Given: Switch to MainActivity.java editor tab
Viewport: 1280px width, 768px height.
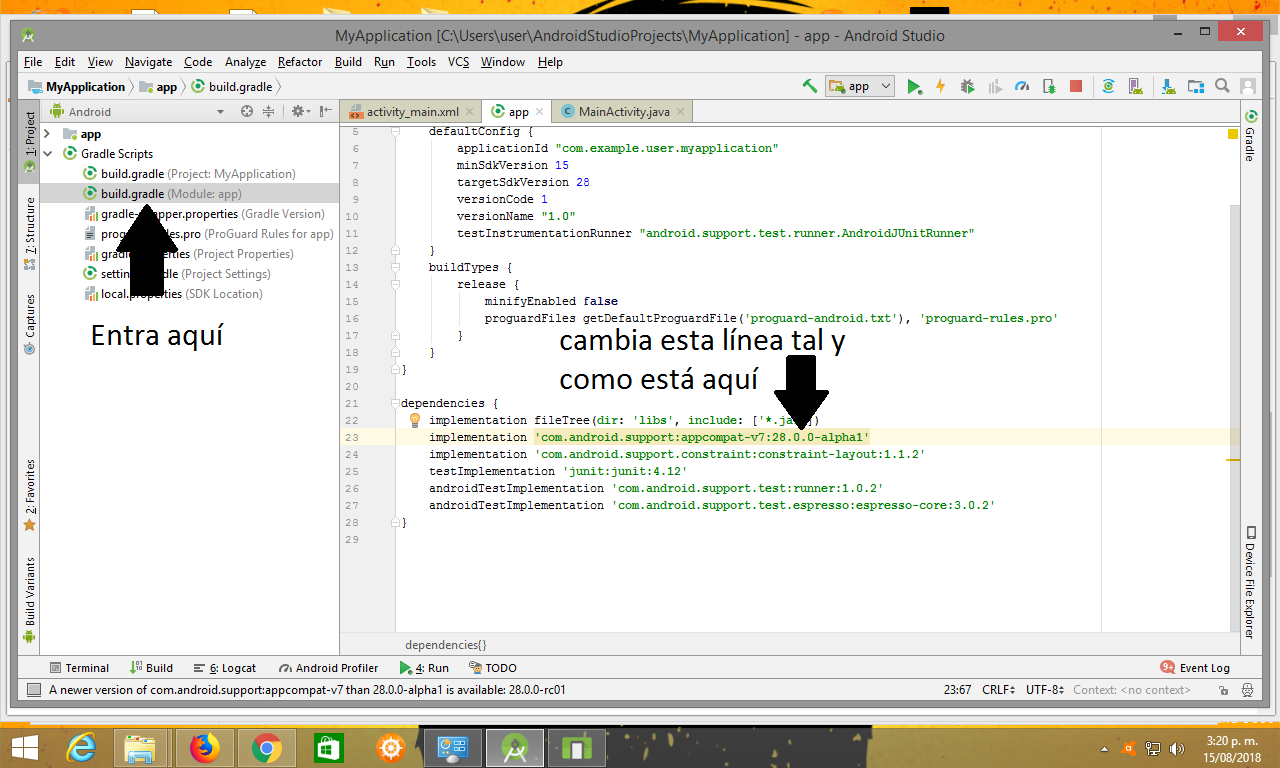Looking at the screenshot, I should (x=624, y=112).
